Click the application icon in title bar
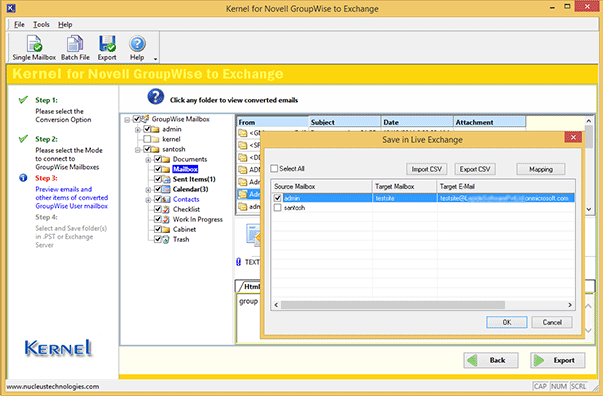Image resolution: width=603 pixels, height=396 pixels. point(11,8)
